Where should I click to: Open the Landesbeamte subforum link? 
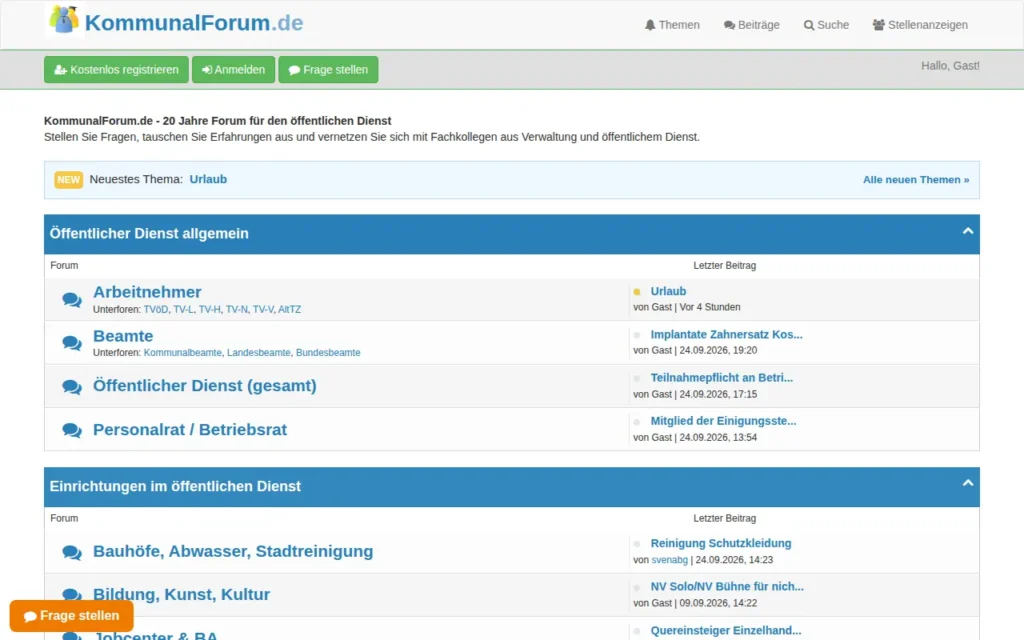[259, 353]
